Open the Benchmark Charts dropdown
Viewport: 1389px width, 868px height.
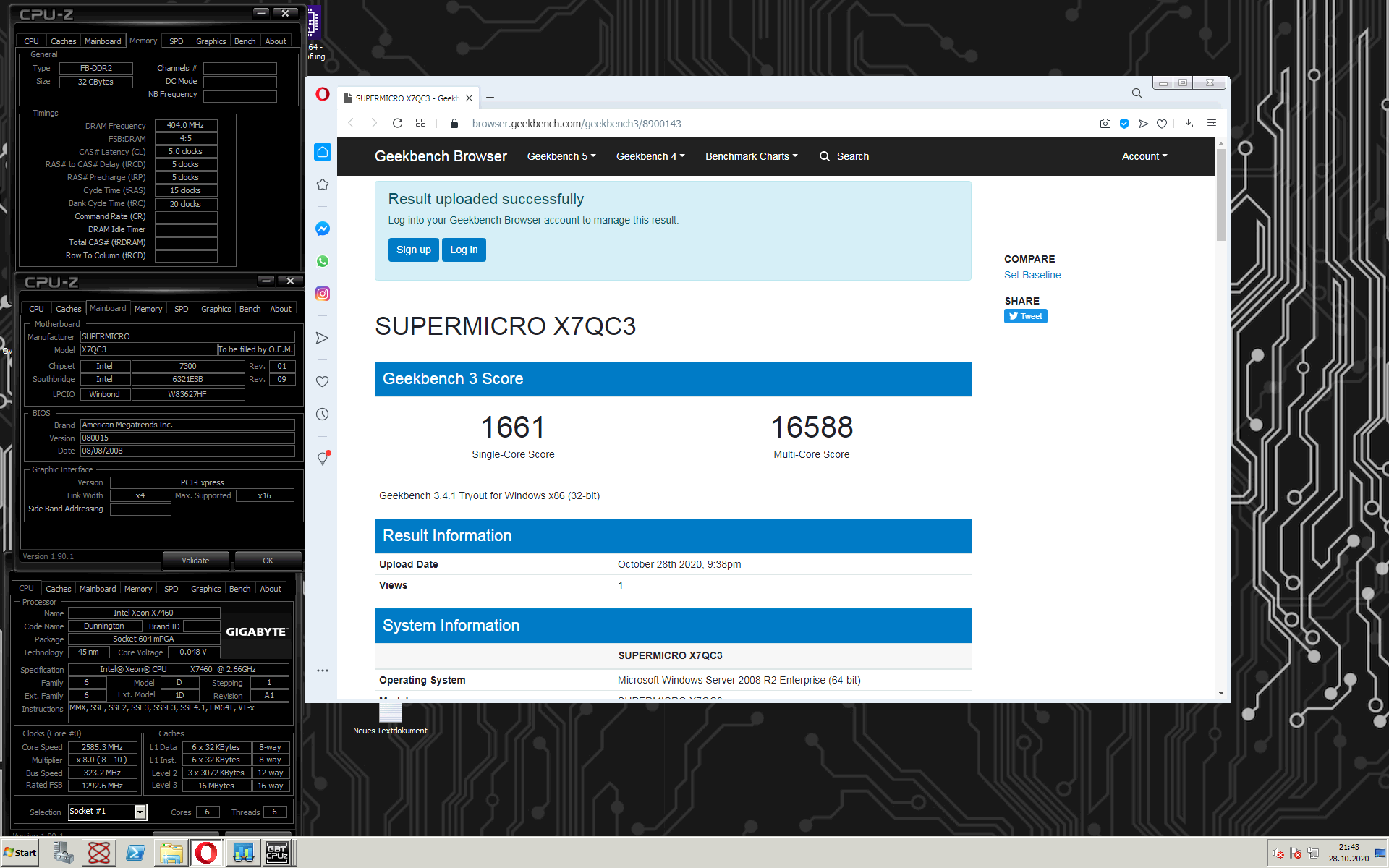point(752,156)
